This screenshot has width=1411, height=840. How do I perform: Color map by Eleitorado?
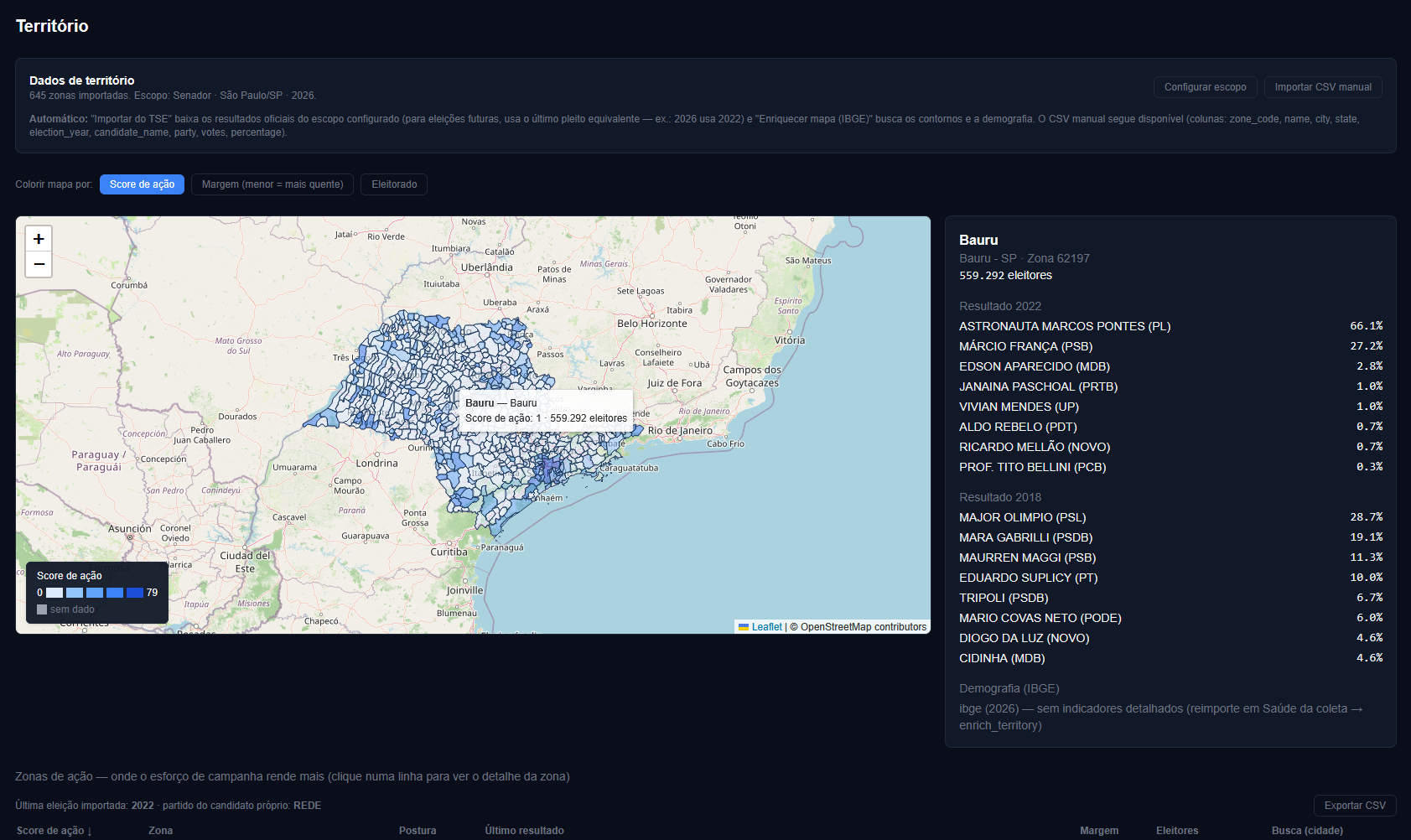coord(394,184)
